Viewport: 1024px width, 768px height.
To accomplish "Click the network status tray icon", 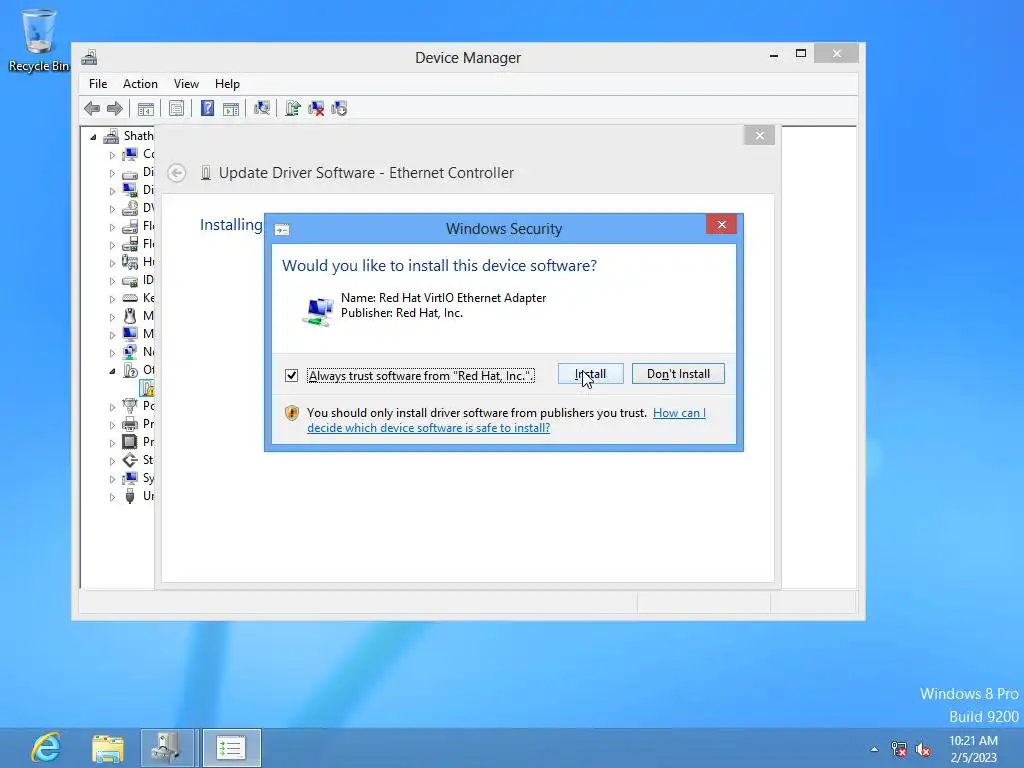I will click(x=899, y=749).
